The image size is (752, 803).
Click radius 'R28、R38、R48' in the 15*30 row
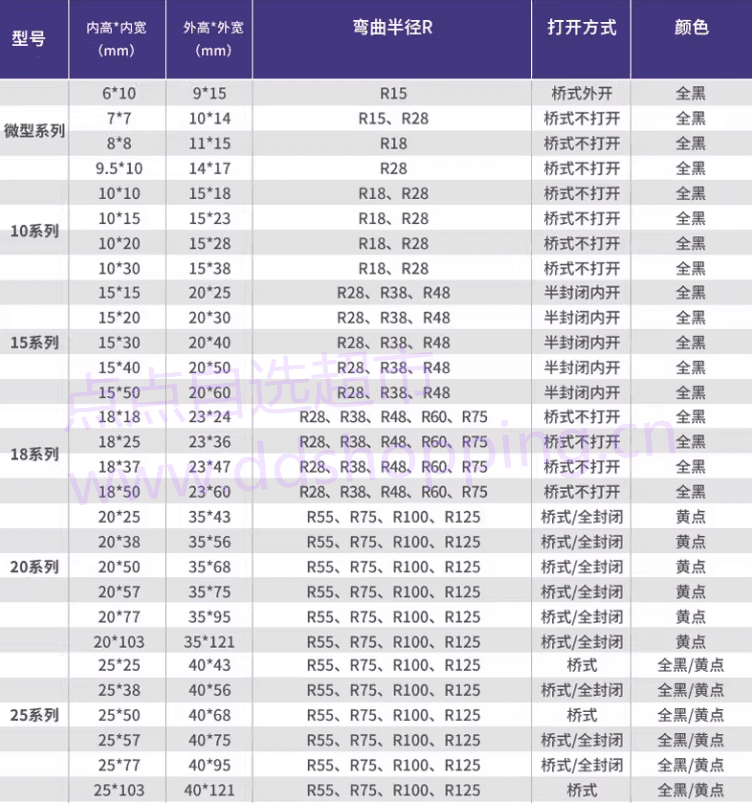click(393, 343)
